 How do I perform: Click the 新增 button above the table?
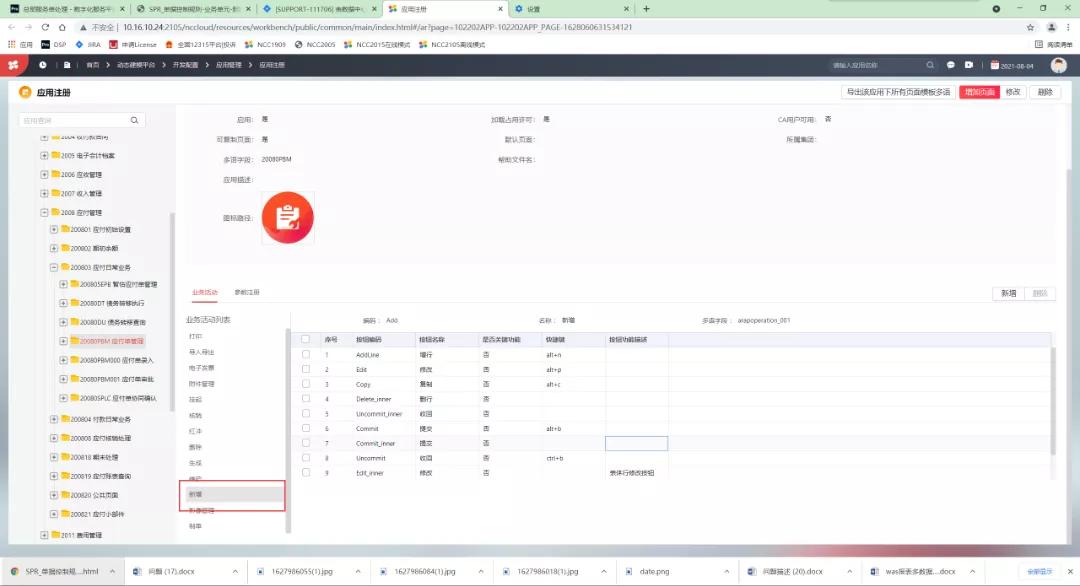pos(1008,293)
